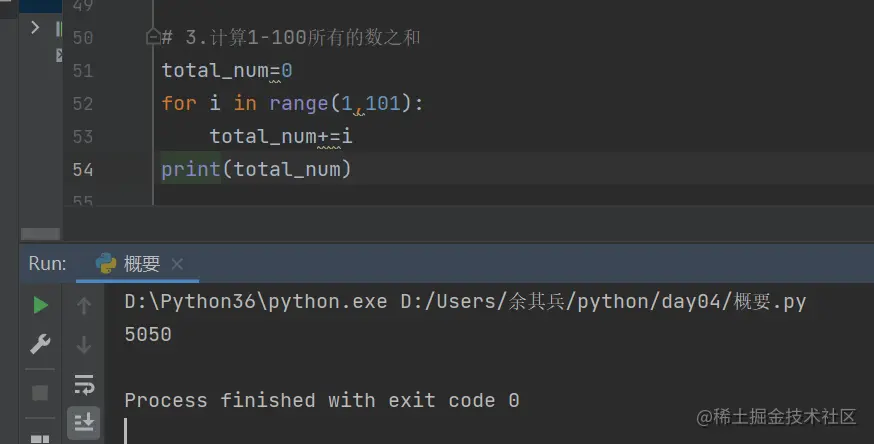This screenshot has height=444, width=874.
Task: Expand the project tree chevron arrow
Action: coord(35,27)
